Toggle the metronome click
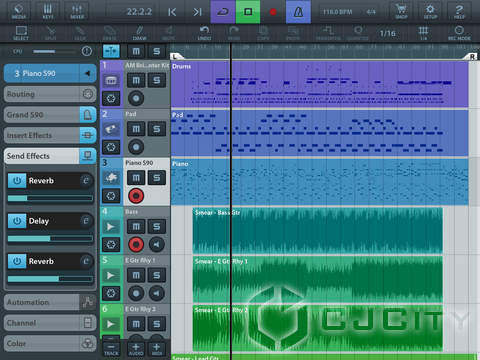Image resolution: width=480 pixels, height=360 pixels. click(298, 12)
